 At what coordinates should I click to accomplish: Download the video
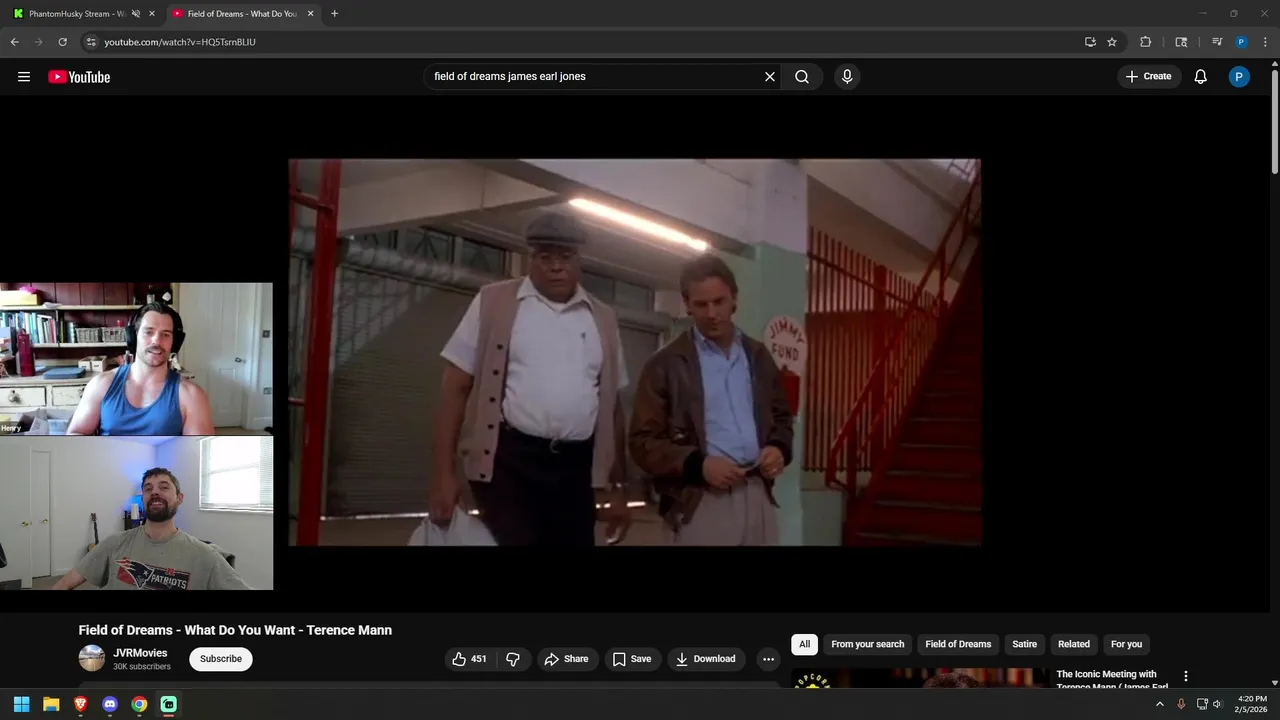click(x=706, y=659)
